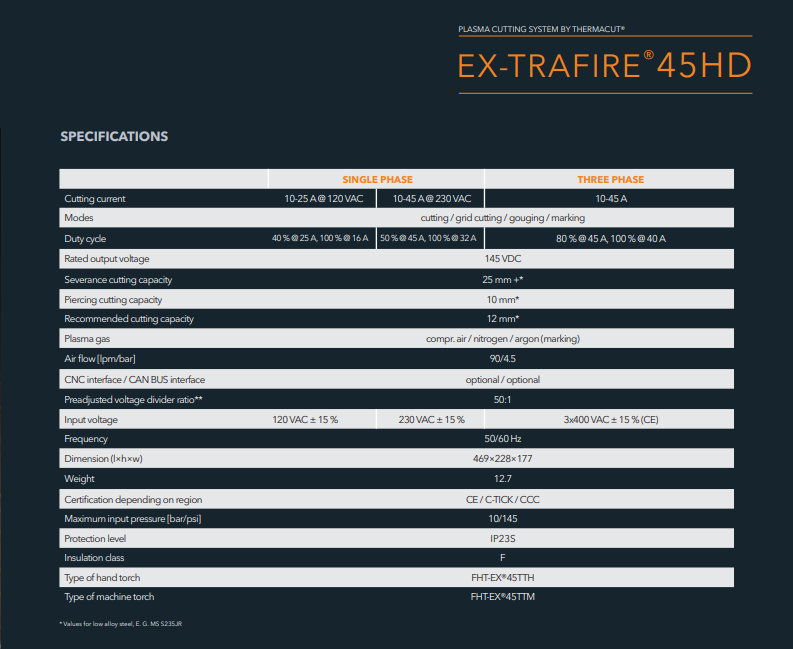Click the 'Recommended cutting capacity' label

129,319
